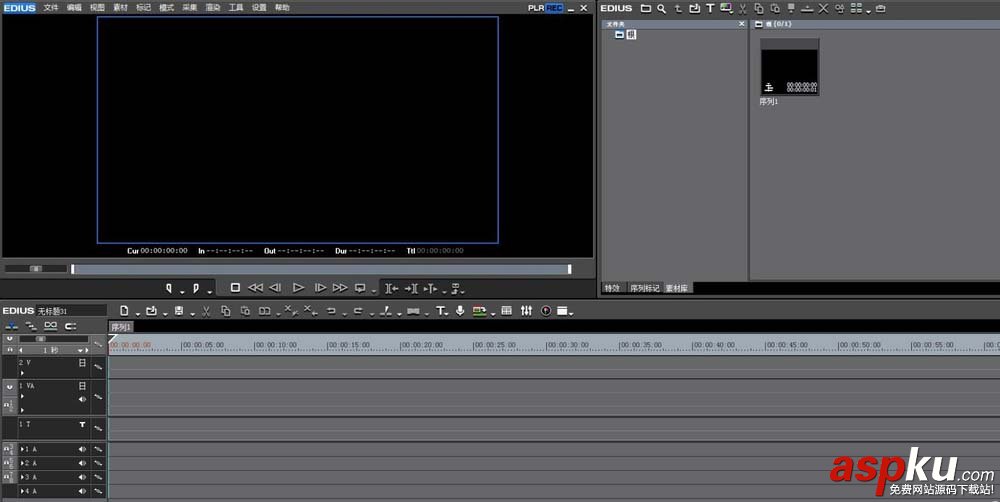The image size is (1000, 502).
Task: Mute audio track 4 A
Action: [82, 491]
